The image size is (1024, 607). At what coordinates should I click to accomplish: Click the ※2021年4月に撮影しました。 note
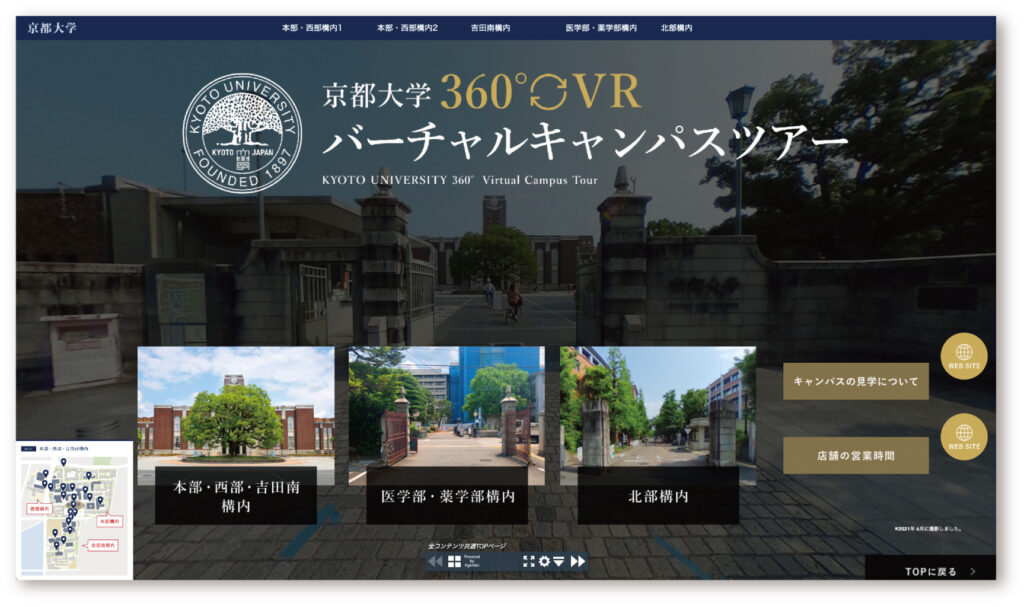pos(928,529)
